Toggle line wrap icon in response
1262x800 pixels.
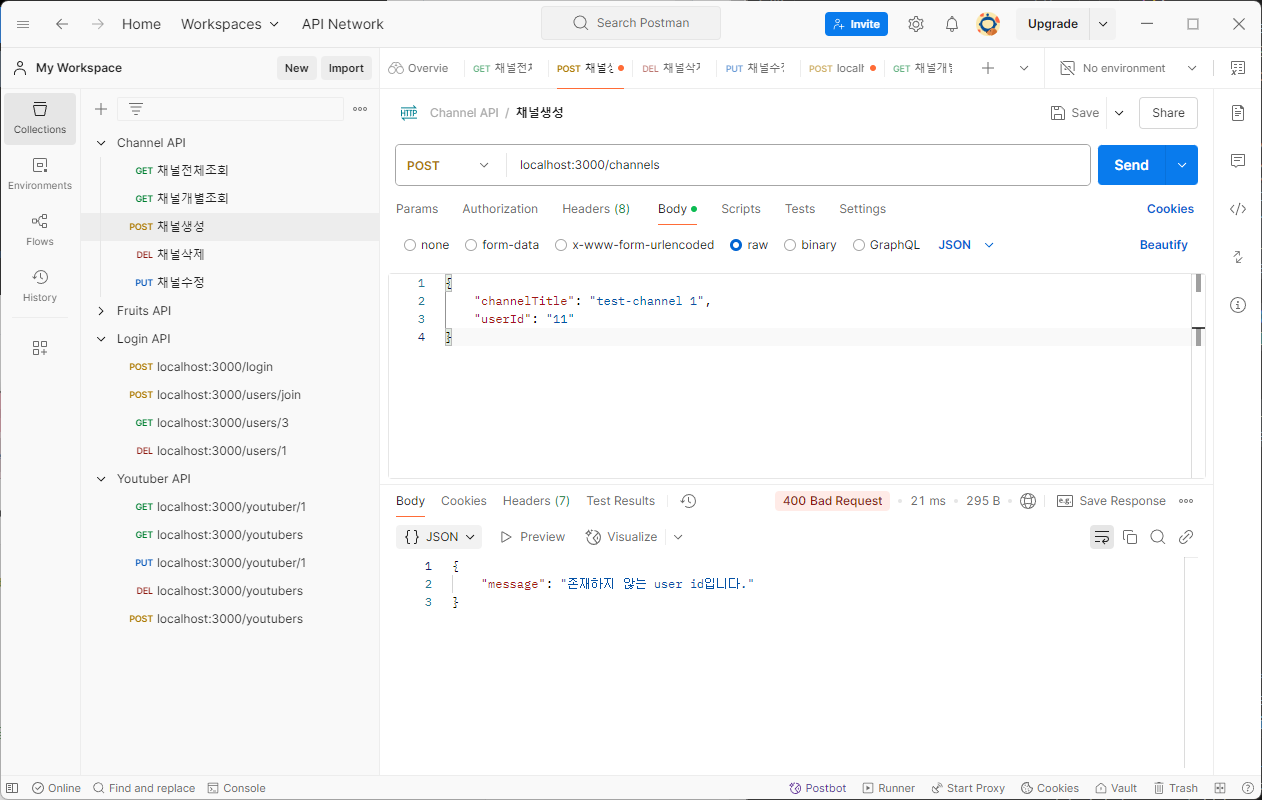[x=1102, y=537]
